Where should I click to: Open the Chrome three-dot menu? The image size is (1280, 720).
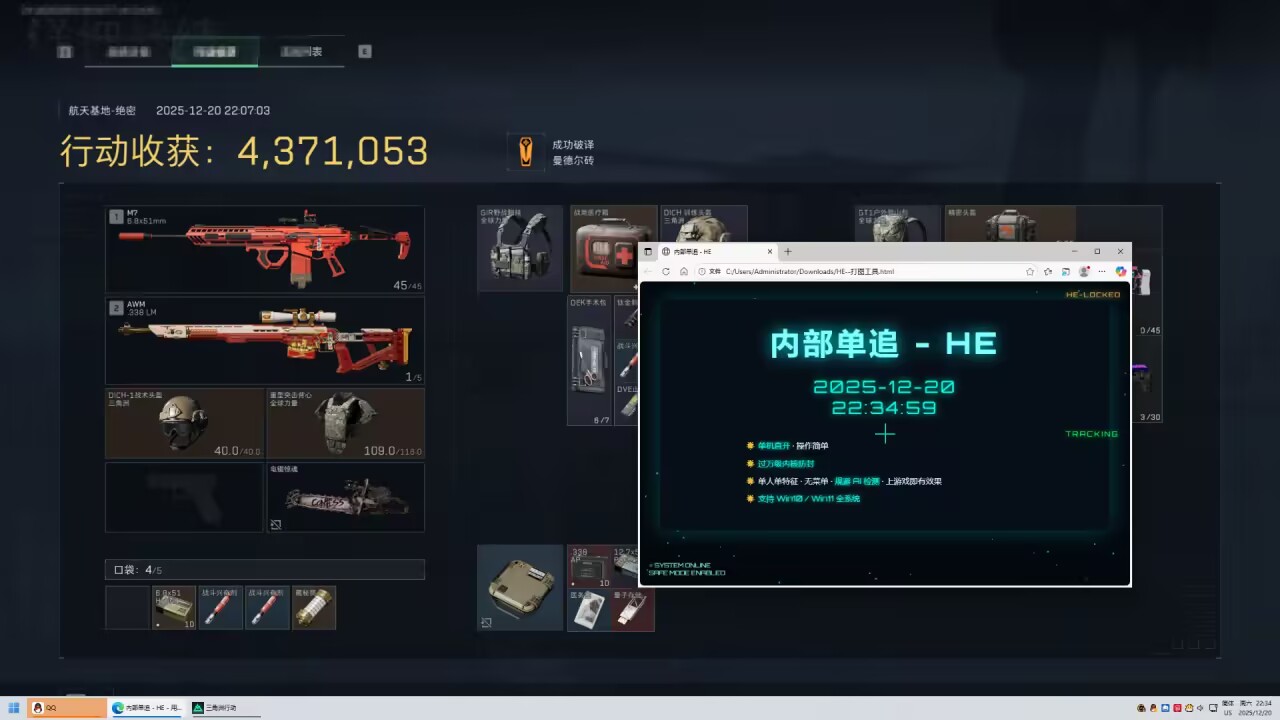(x=1101, y=271)
